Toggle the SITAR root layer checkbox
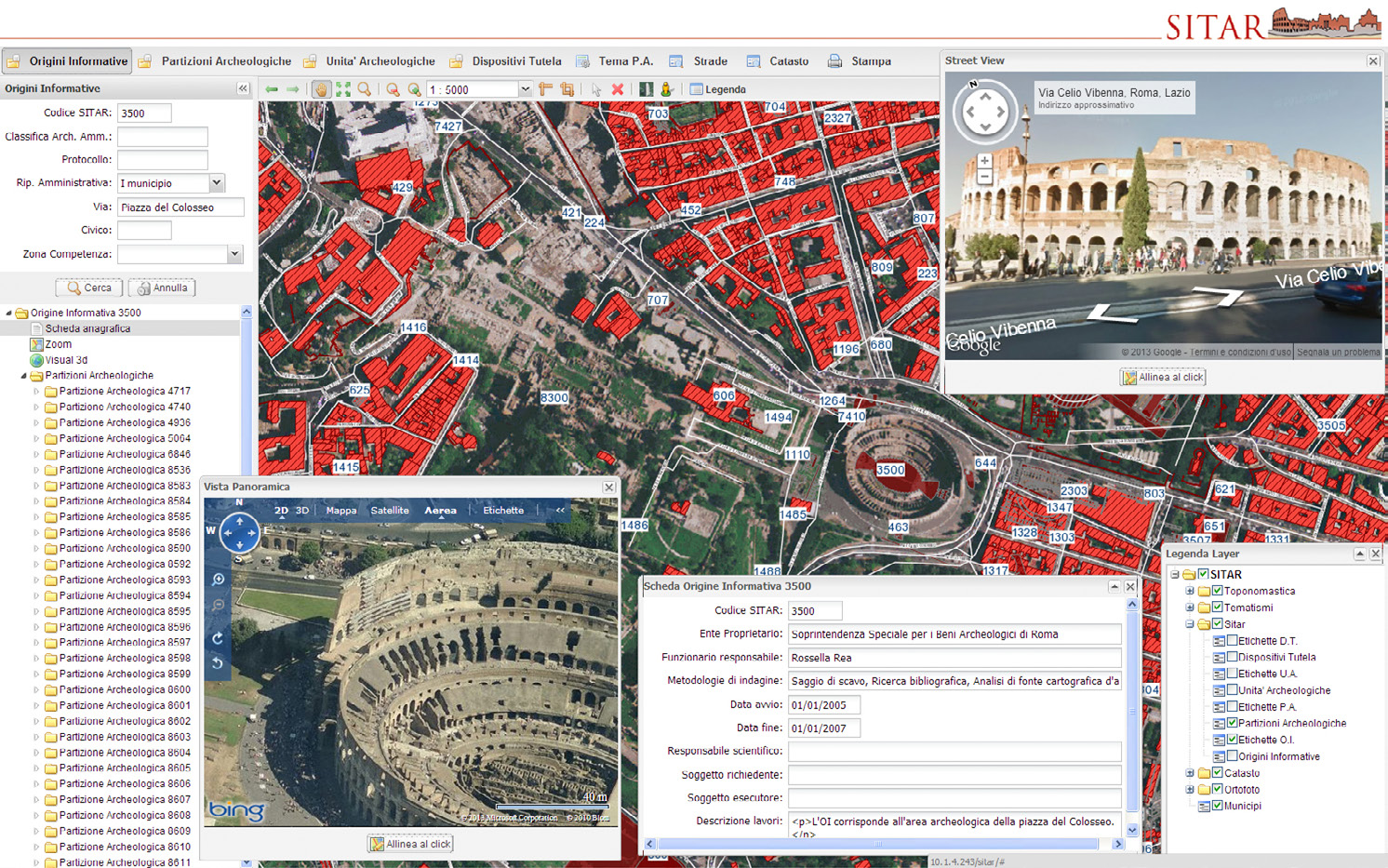 [x=1203, y=574]
